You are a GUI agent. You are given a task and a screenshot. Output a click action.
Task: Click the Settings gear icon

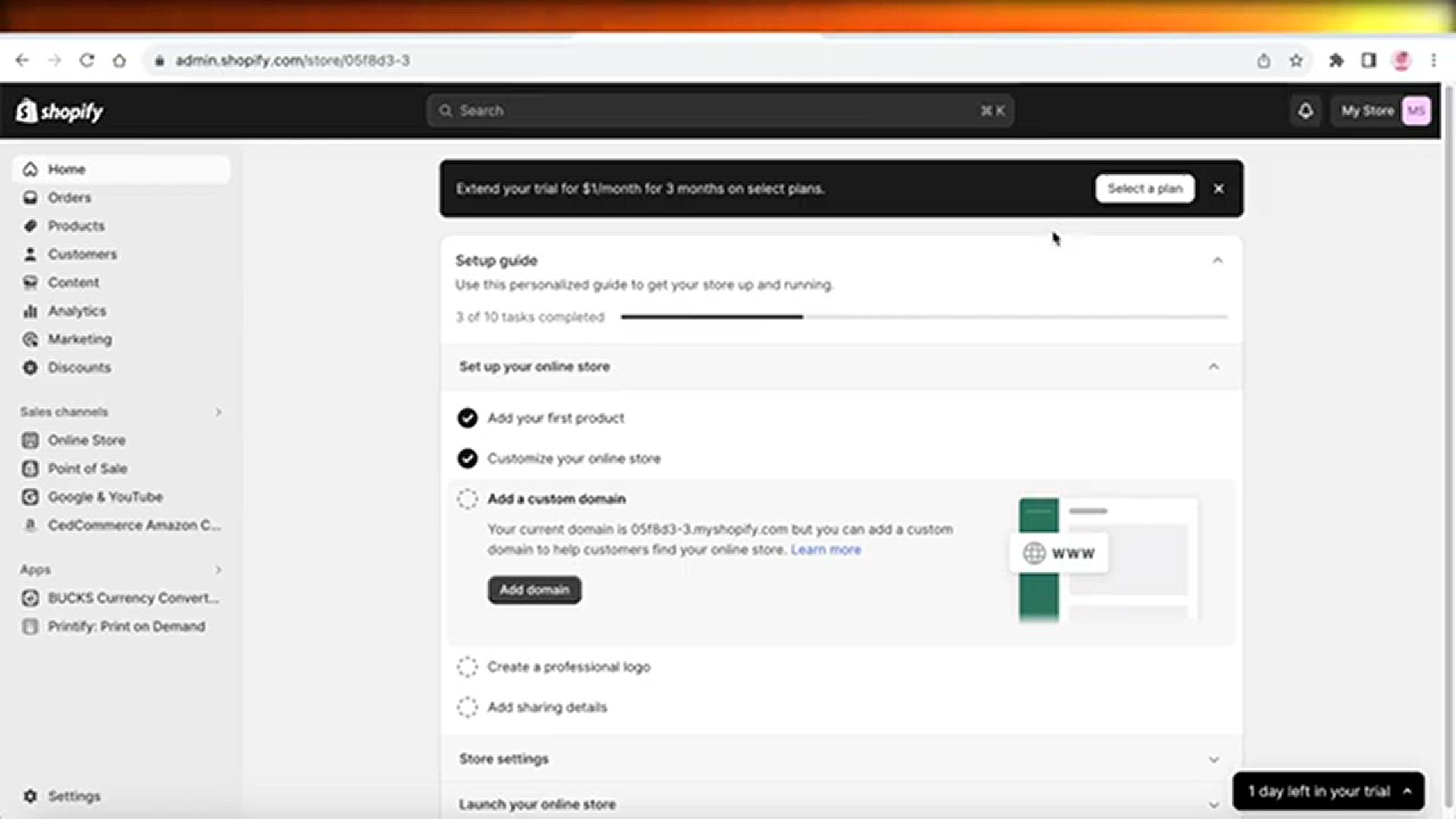[x=30, y=796]
